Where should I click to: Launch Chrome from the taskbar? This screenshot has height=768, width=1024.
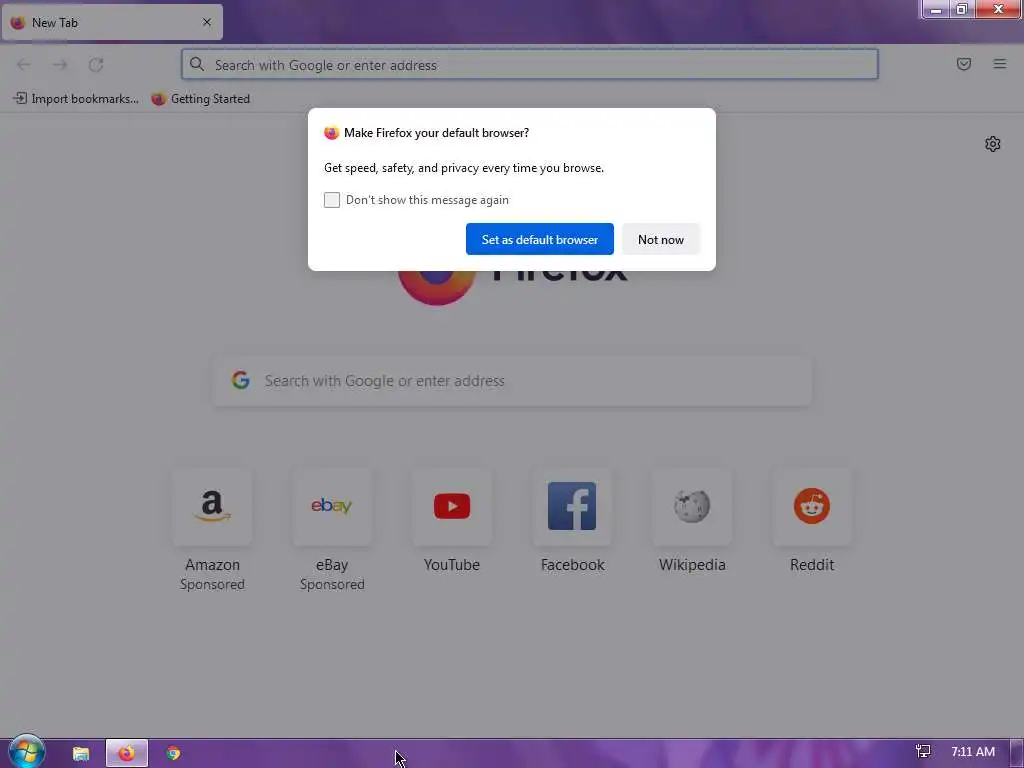click(173, 754)
